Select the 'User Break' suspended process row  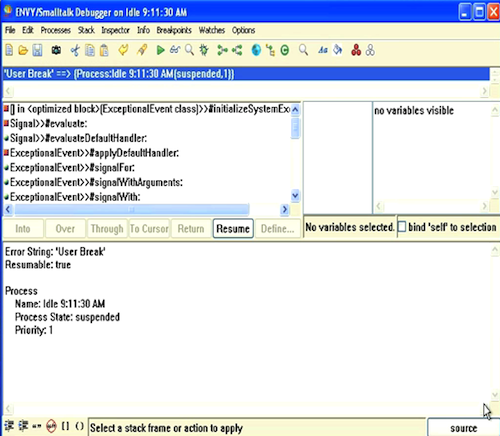[246, 74]
